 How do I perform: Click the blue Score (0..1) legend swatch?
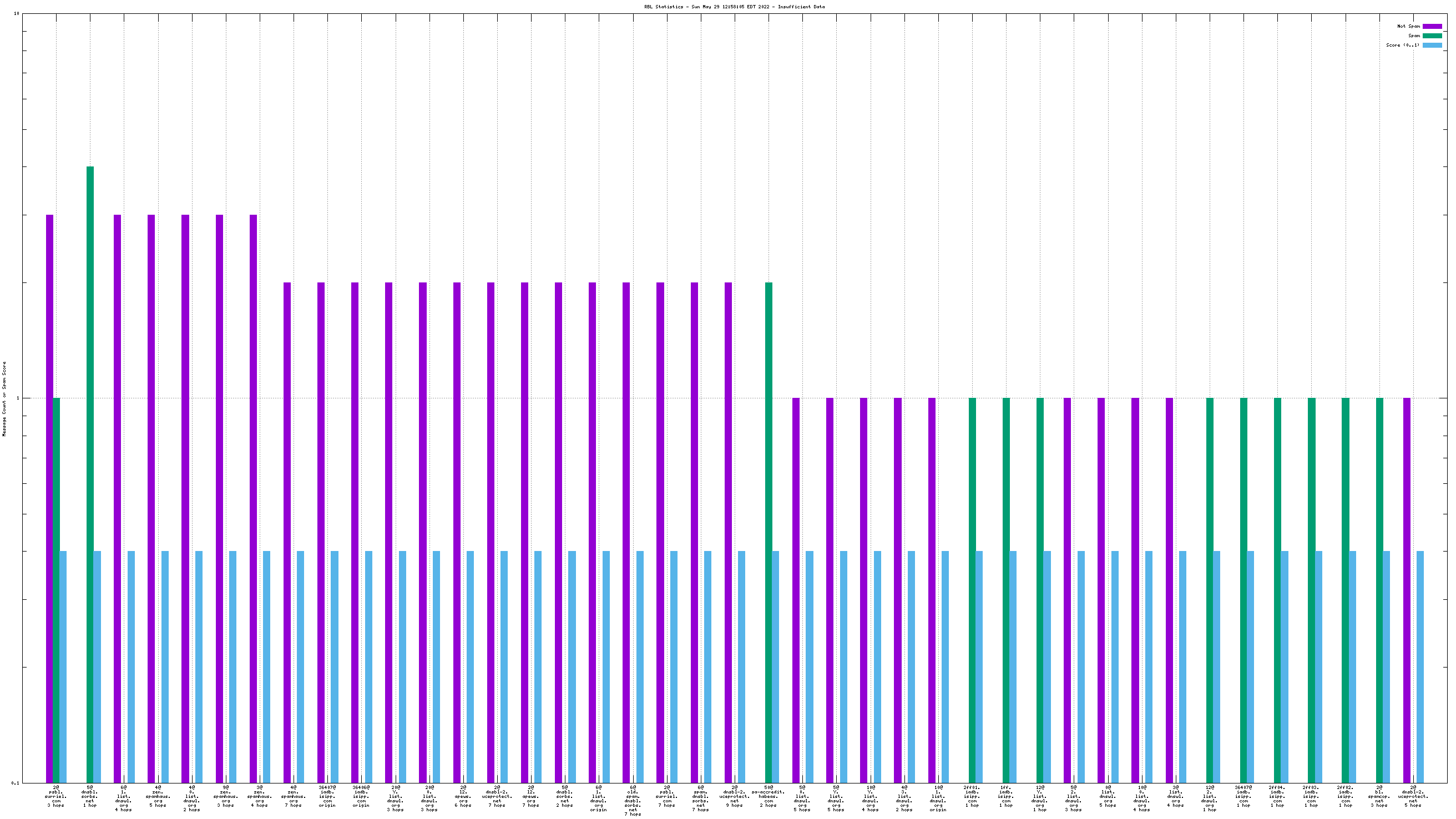pyautogui.click(x=1432, y=45)
